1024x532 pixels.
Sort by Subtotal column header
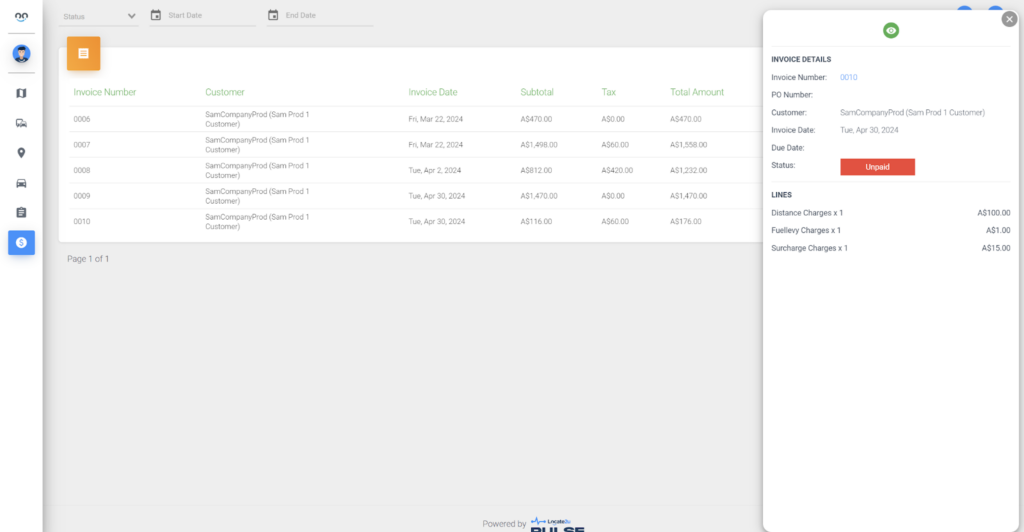tap(537, 92)
